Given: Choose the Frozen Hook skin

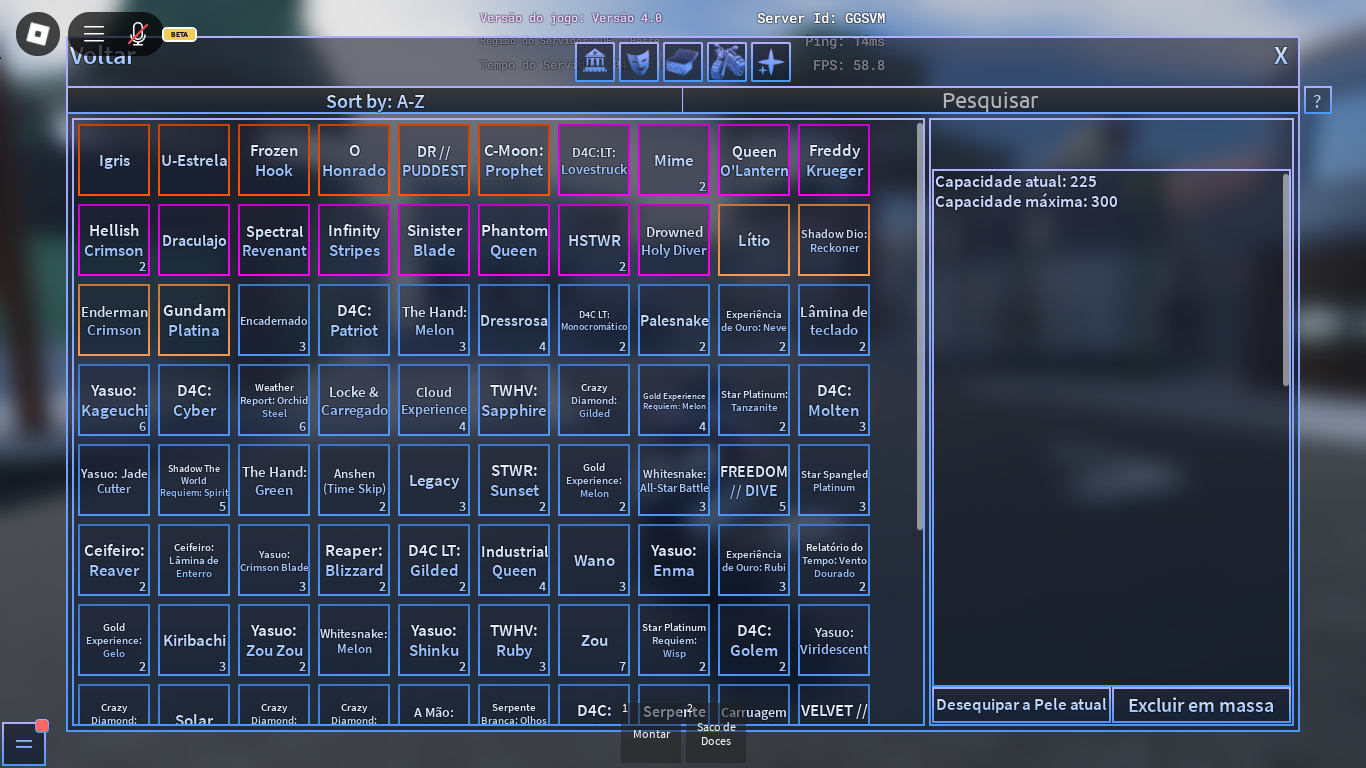Looking at the screenshot, I should click(274, 160).
